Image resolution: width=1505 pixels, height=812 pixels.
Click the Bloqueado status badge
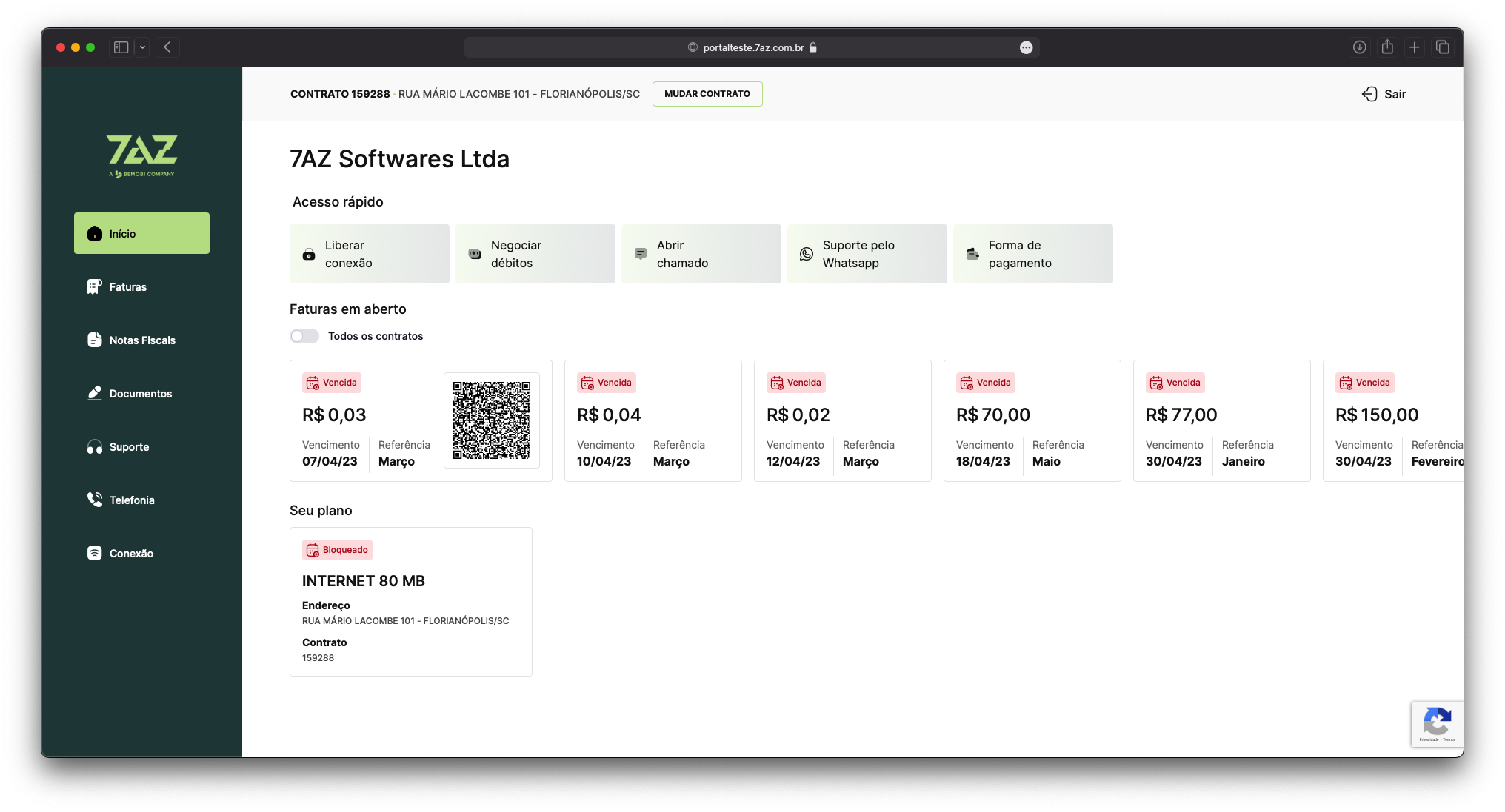(x=337, y=550)
